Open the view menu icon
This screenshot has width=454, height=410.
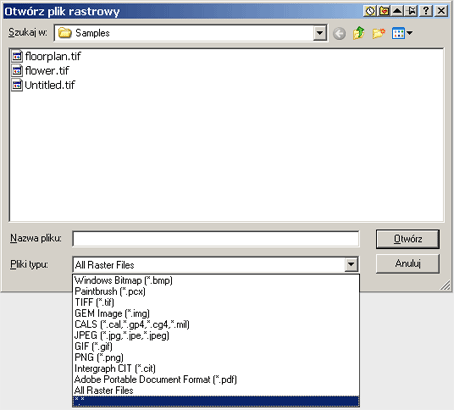tap(402, 33)
